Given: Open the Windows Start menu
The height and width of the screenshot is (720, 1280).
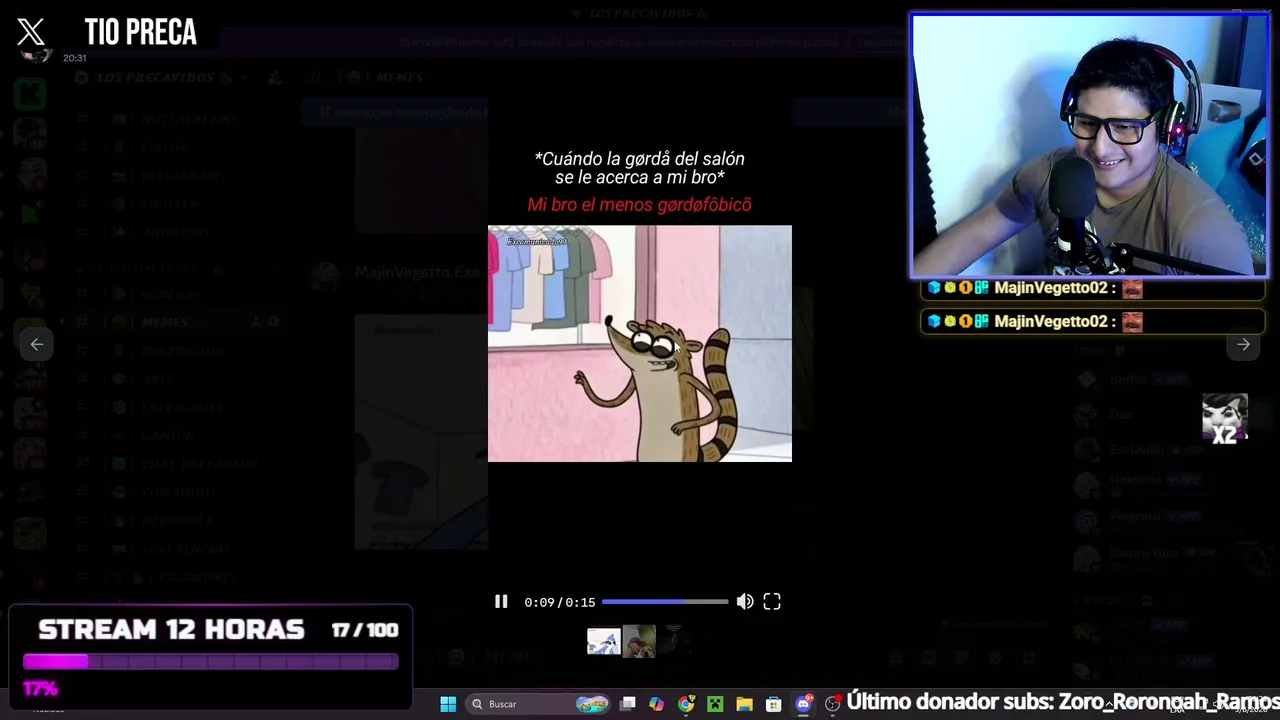Looking at the screenshot, I should 448,704.
